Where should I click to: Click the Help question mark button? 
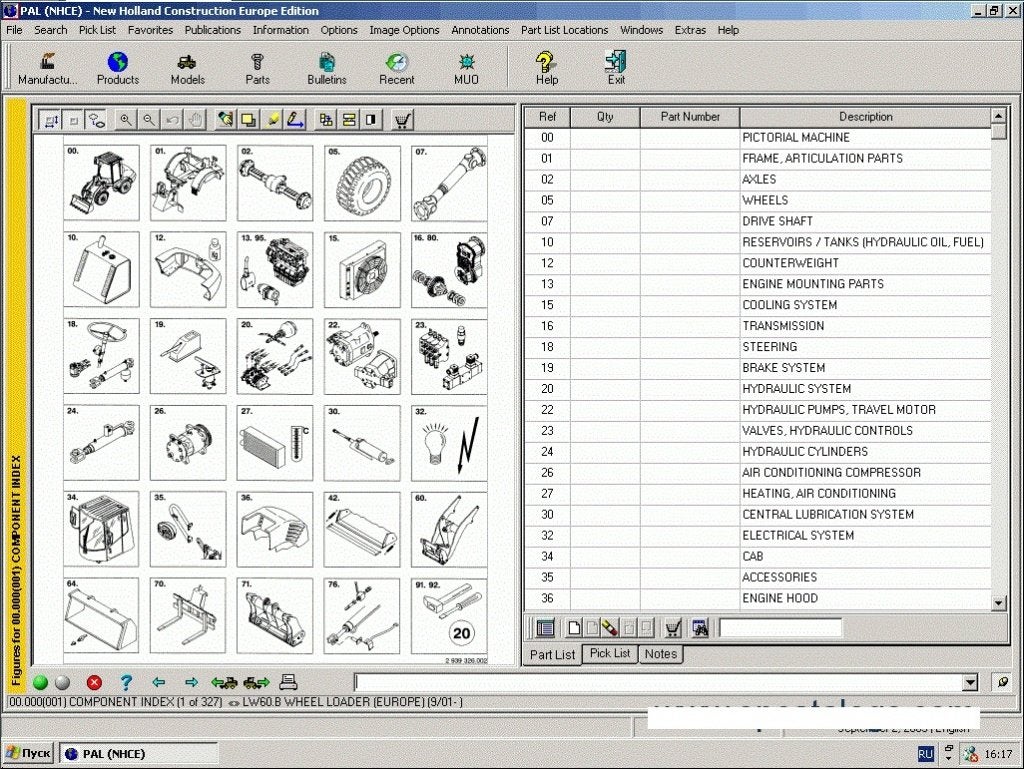547,69
